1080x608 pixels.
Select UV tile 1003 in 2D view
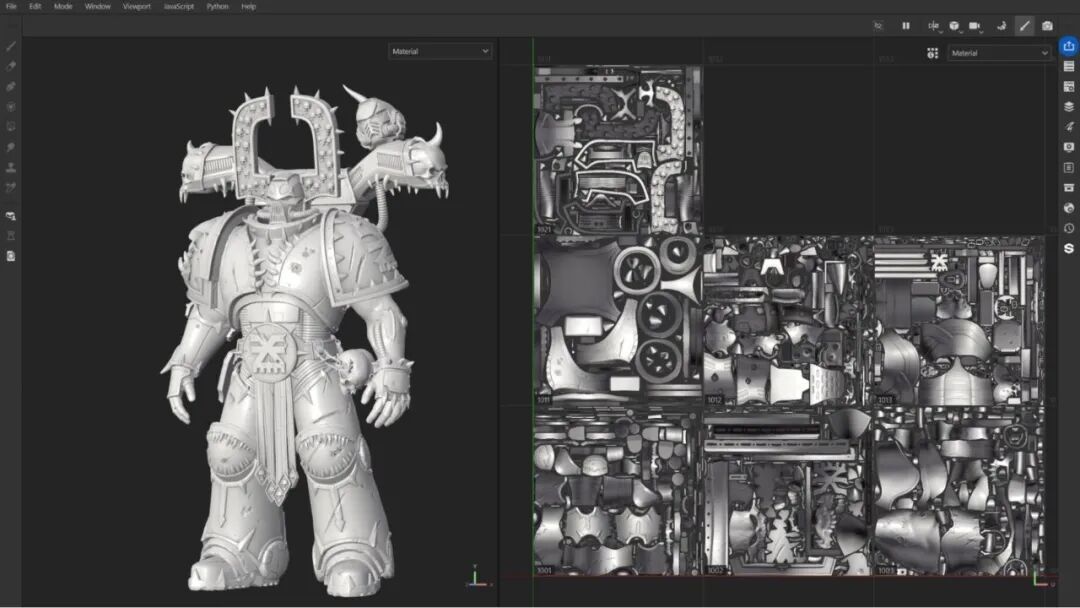(958, 490)
